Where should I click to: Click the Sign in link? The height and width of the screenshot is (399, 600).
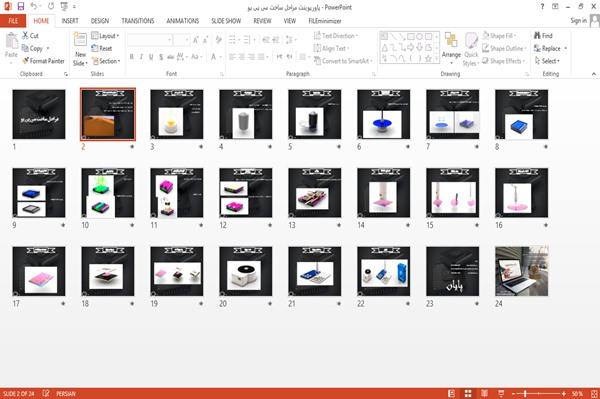click(x=578, y=21)
